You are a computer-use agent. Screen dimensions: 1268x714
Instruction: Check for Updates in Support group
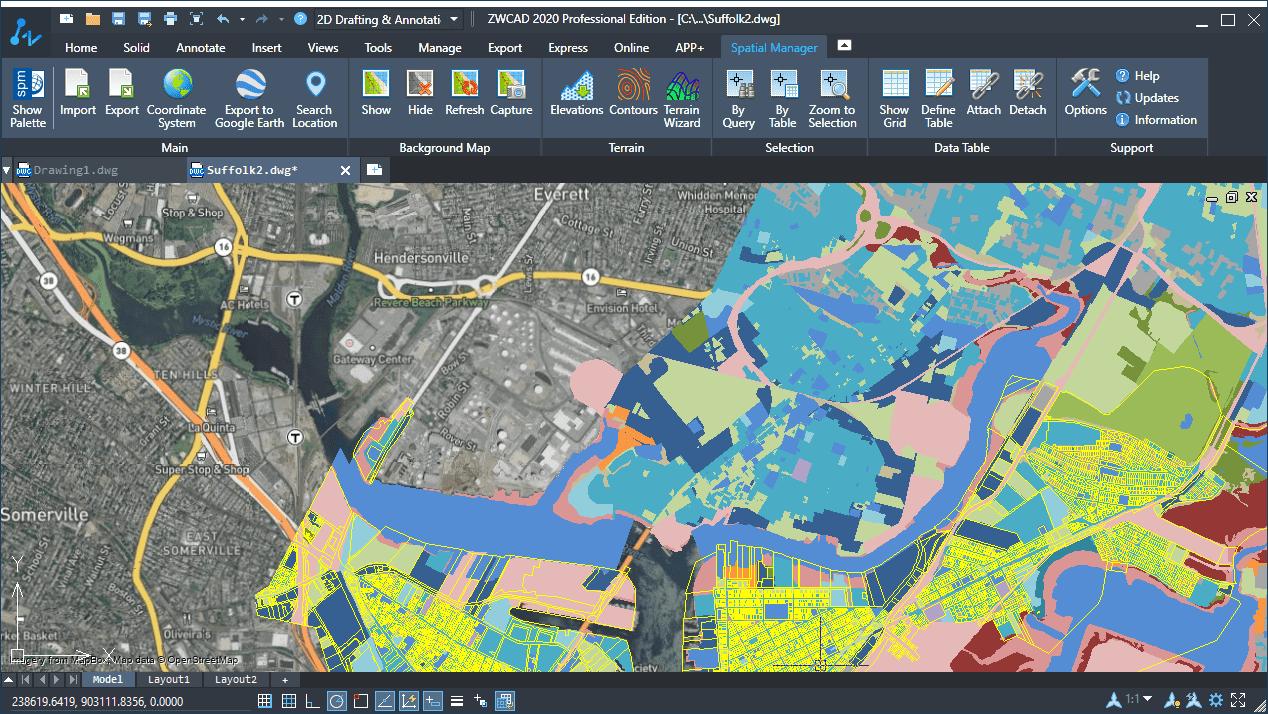(1147, 98)
